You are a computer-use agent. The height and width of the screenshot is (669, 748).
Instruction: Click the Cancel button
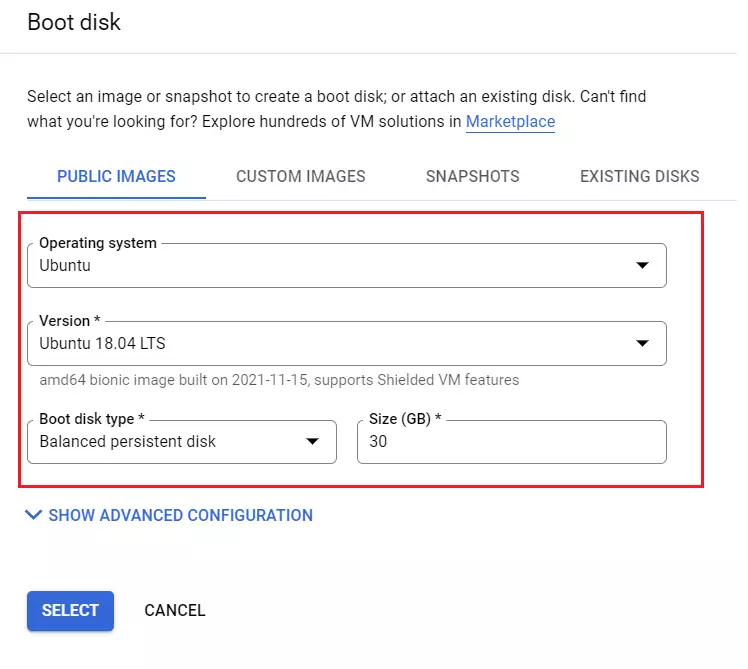[175, 610]
